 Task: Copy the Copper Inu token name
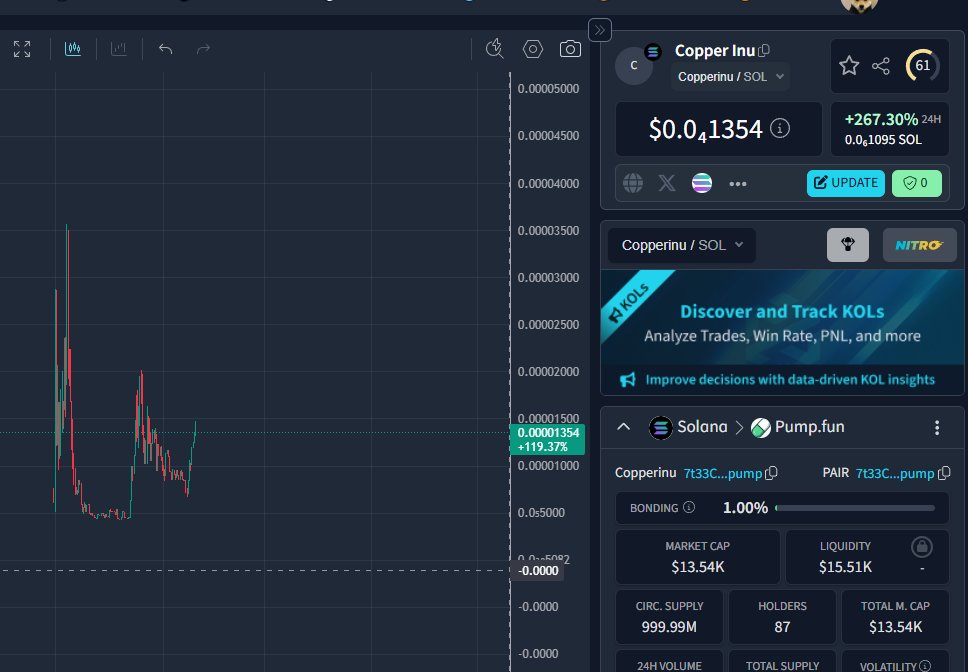(764, 51)
